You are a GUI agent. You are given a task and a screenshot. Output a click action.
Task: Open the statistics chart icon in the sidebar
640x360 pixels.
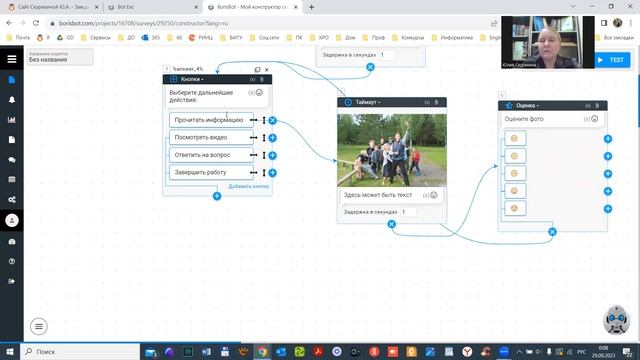click(x=12, y=120)
